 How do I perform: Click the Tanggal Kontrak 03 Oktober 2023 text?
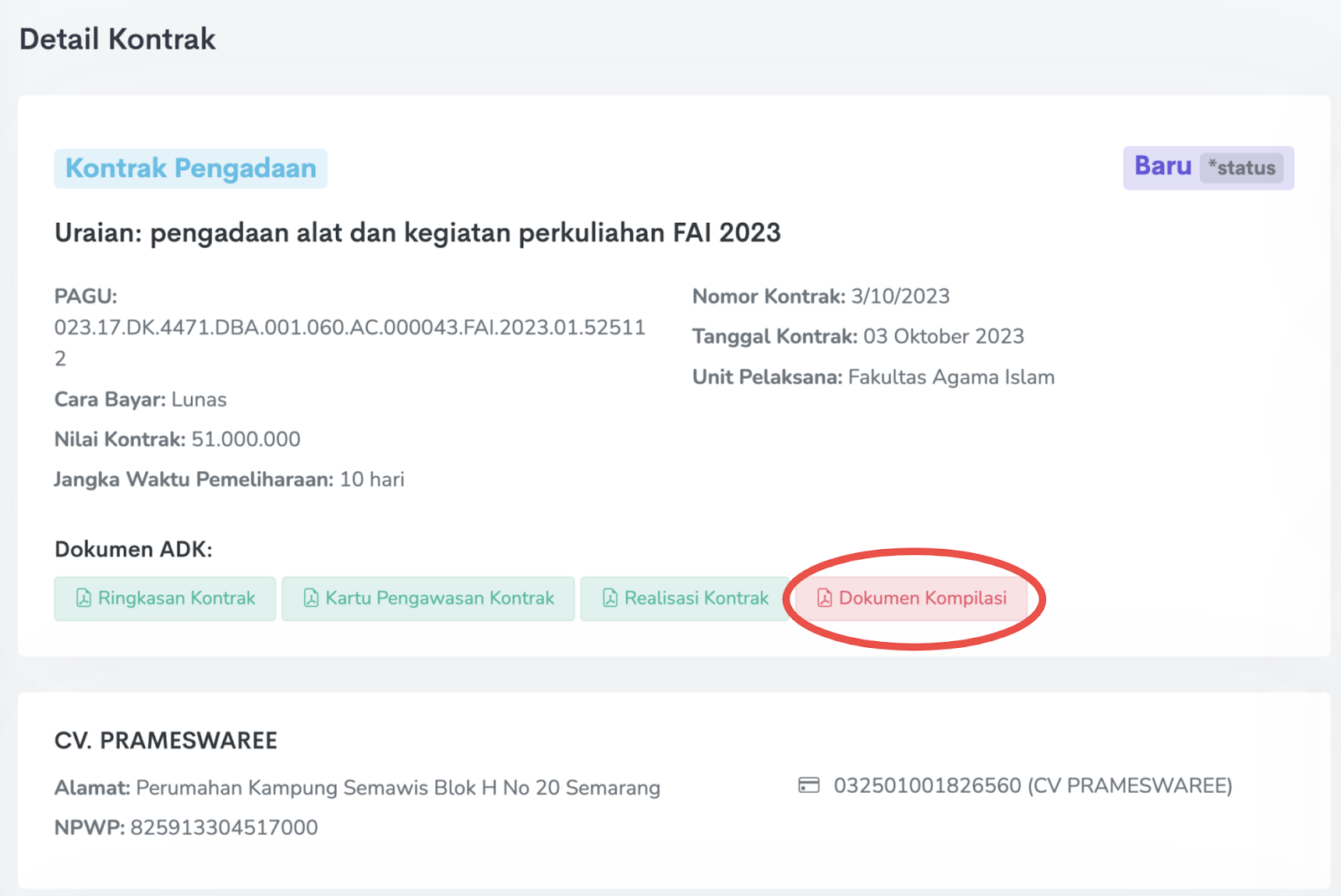858,337
